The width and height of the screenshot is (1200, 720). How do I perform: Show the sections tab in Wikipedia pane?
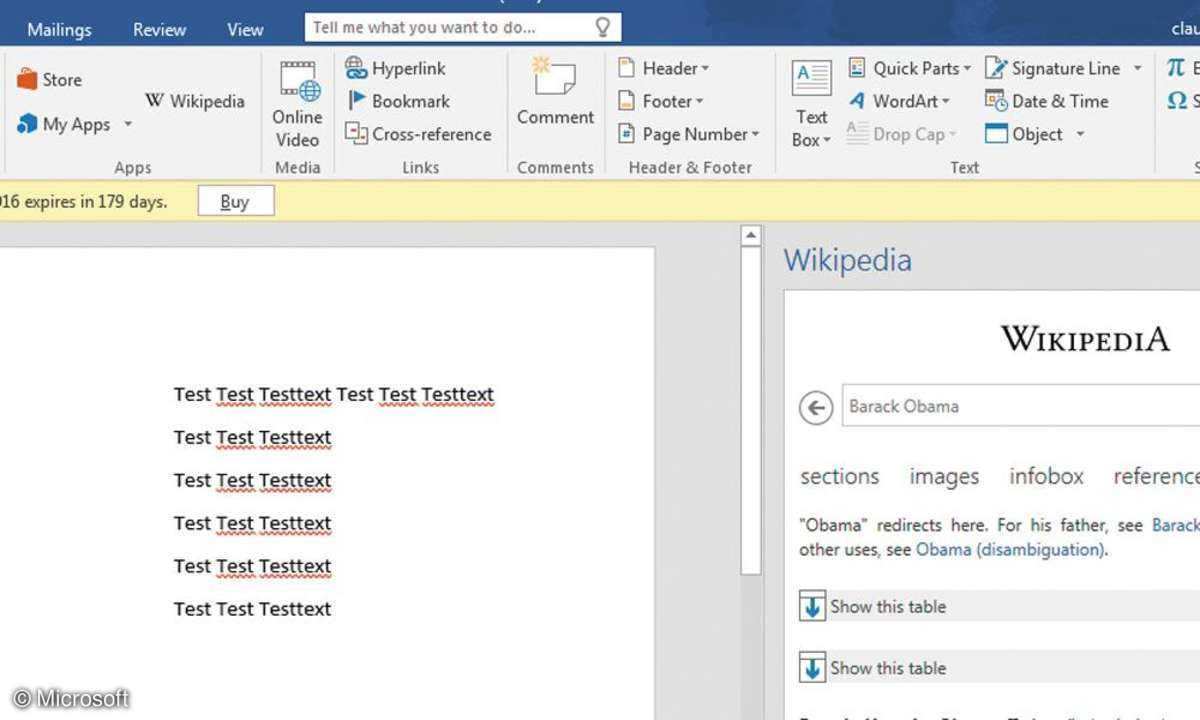coord(840,477)
